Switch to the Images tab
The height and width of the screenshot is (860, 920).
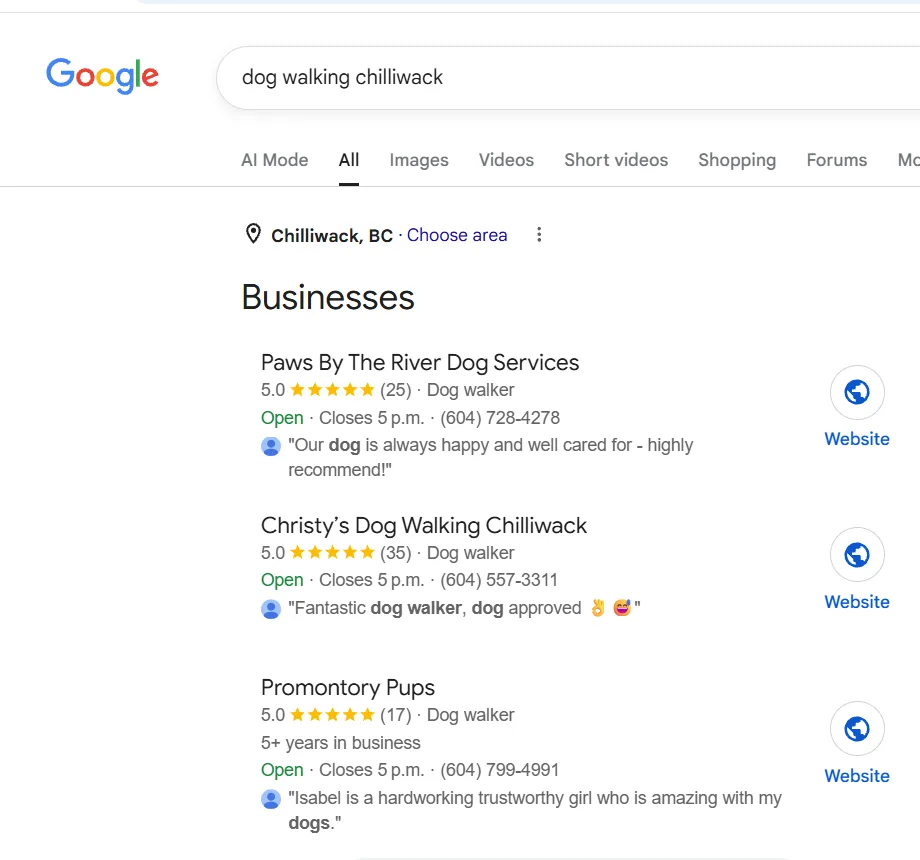point(419,160)
